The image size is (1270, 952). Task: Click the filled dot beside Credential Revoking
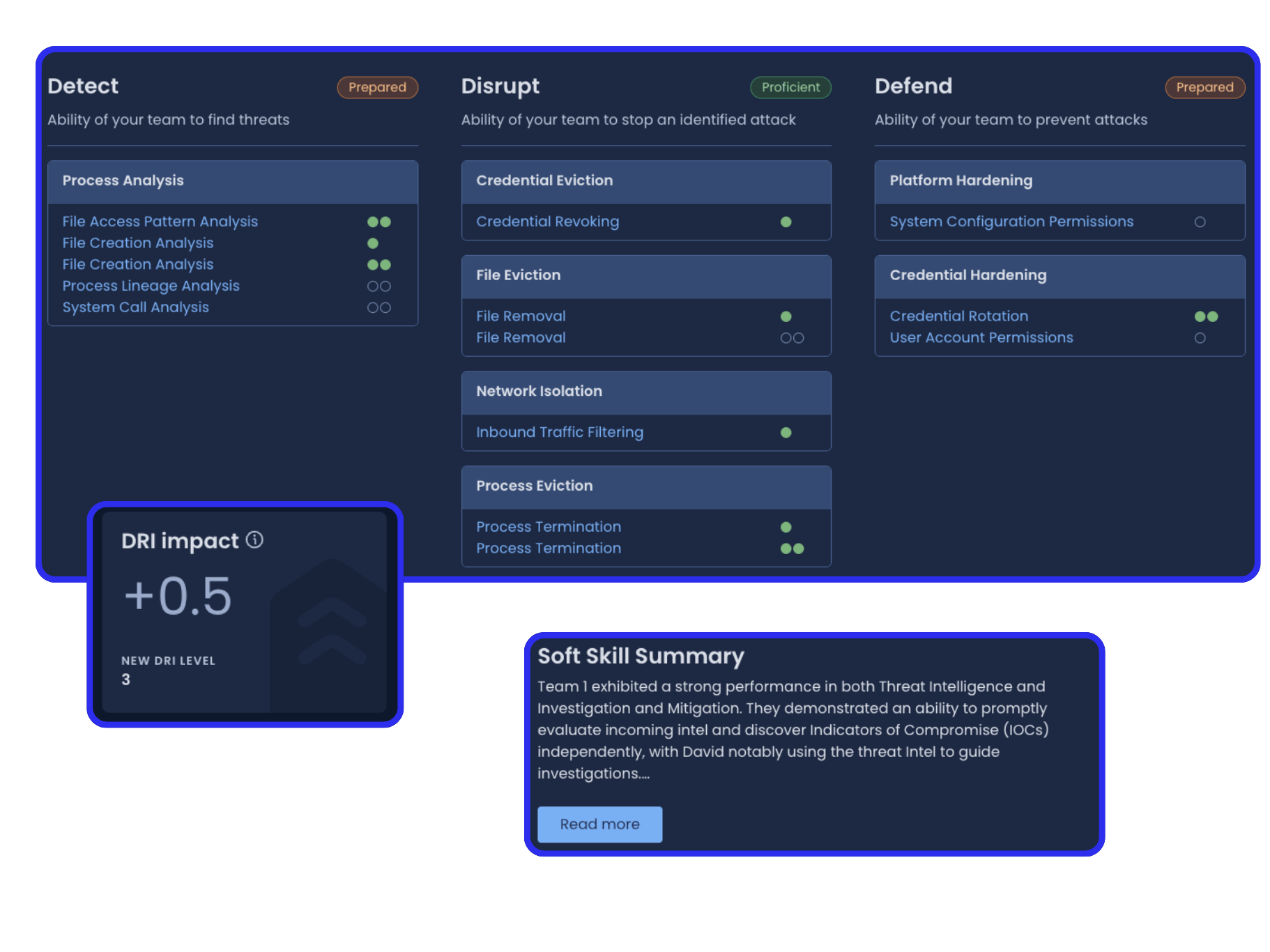[786, 222]
